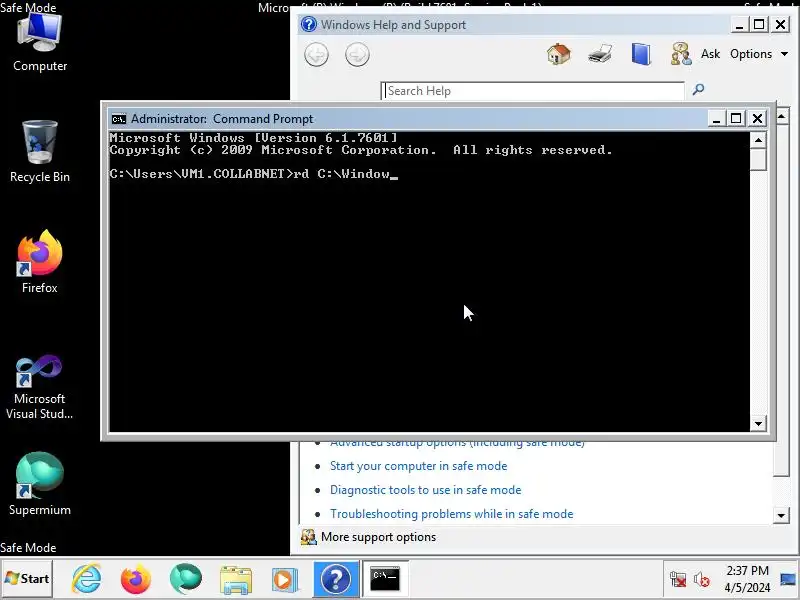Print the current Help topic
Viewport: 800px width, 600px height.
(600, 54)
